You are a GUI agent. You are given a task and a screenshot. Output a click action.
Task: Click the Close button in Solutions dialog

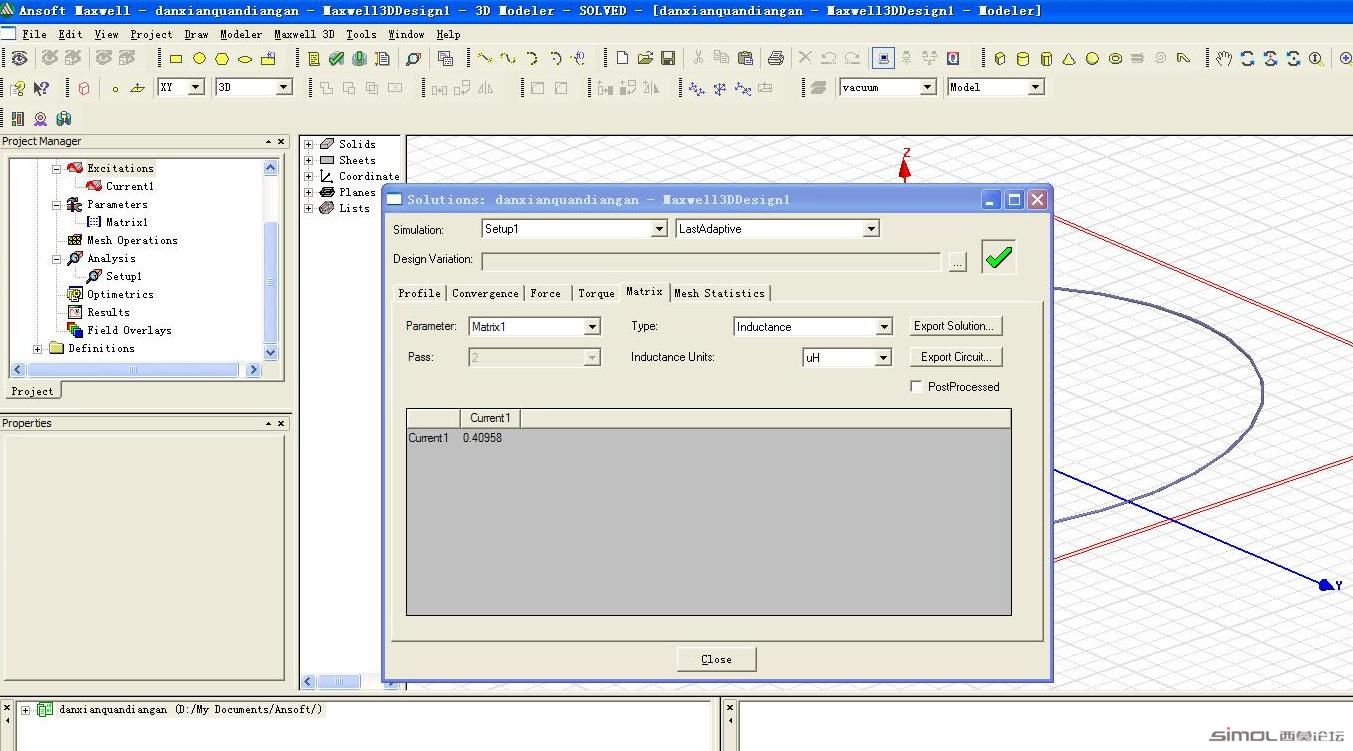(x=716, y=659)
